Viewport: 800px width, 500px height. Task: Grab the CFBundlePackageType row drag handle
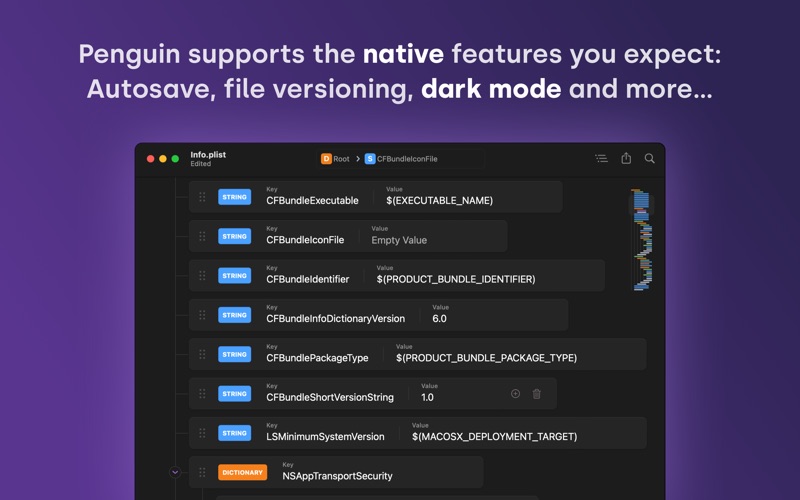202,354
